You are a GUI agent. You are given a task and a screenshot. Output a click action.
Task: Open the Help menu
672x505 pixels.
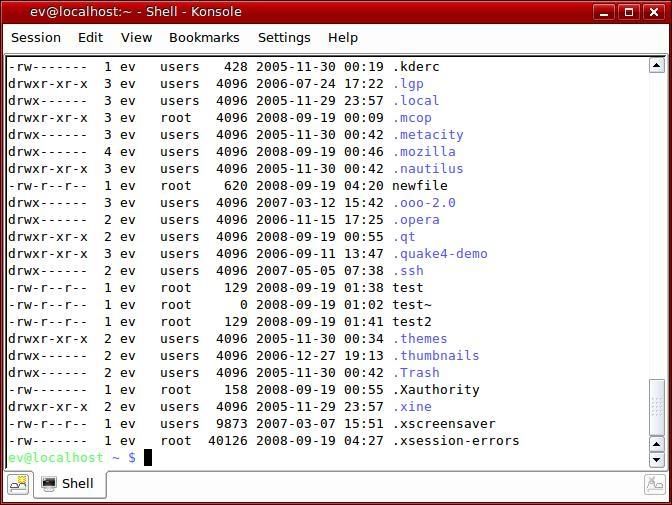coord(343,38)
